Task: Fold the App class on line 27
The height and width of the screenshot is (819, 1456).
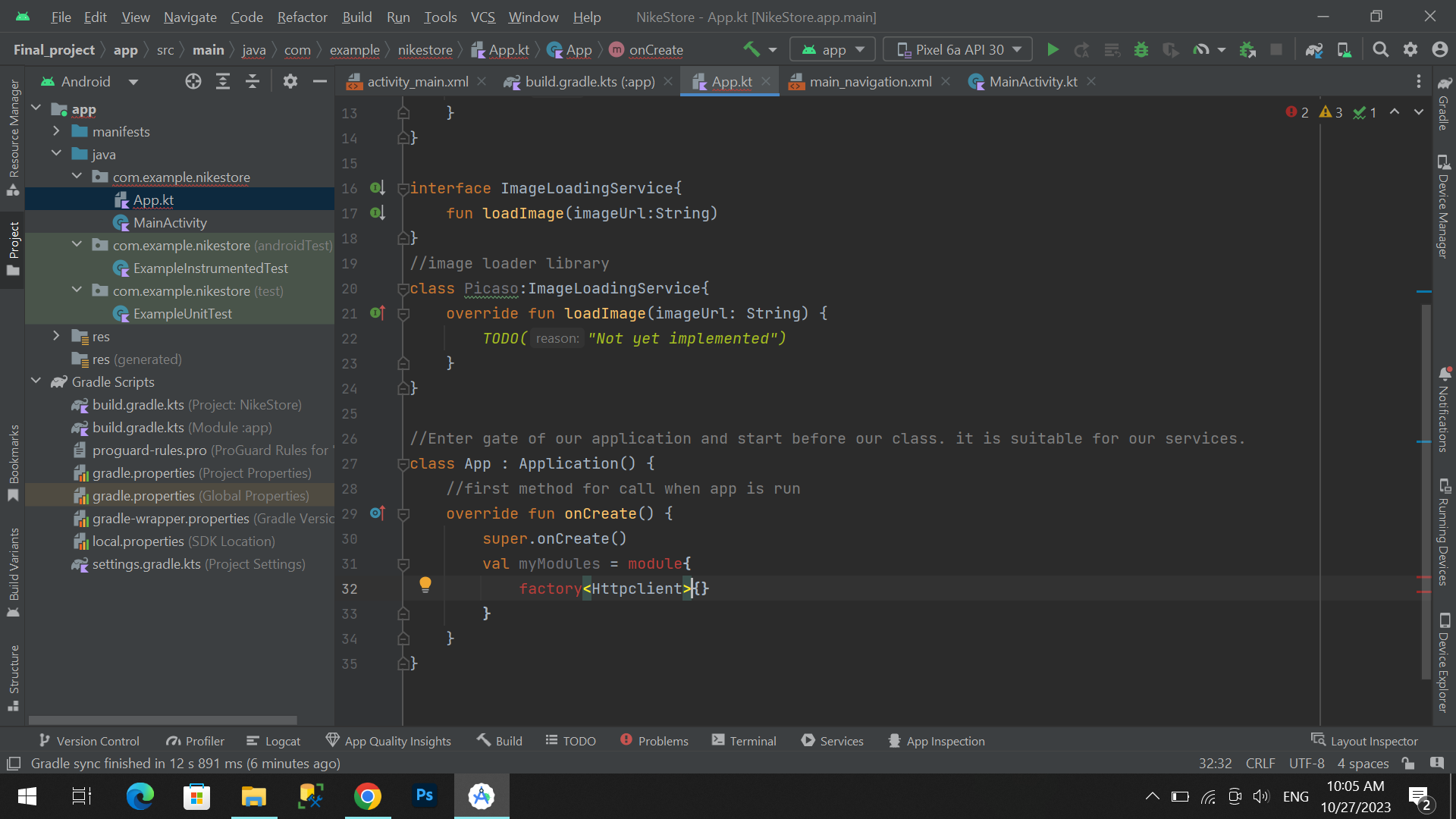Action: (403, 464)
